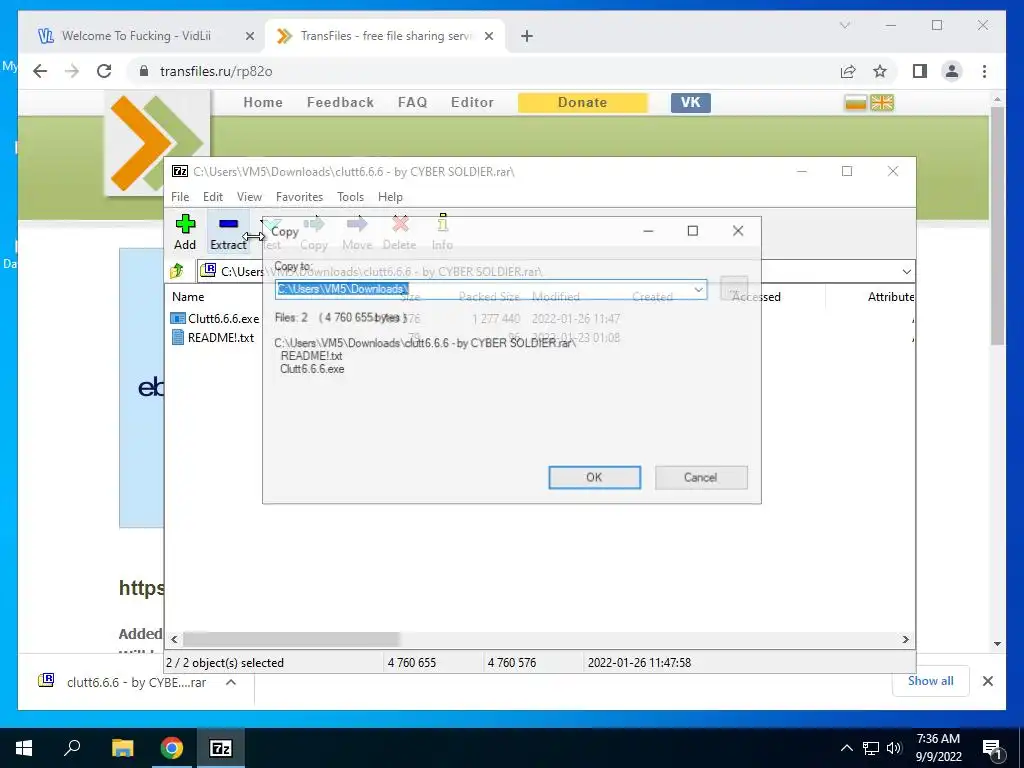Click the VK button on TransFiles

tap(690, 103)
